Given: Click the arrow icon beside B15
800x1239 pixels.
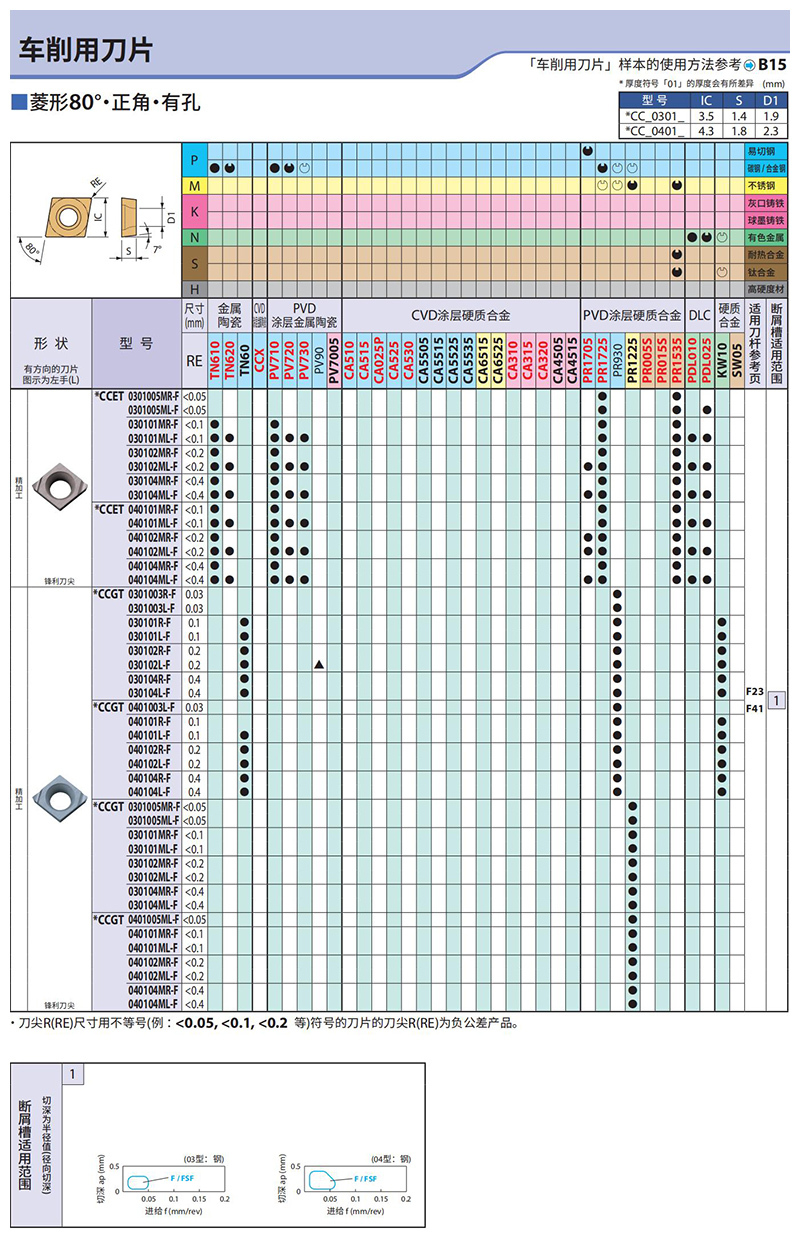Looking at the screenshot, I should pyautogui.click(x=749, y=64).
